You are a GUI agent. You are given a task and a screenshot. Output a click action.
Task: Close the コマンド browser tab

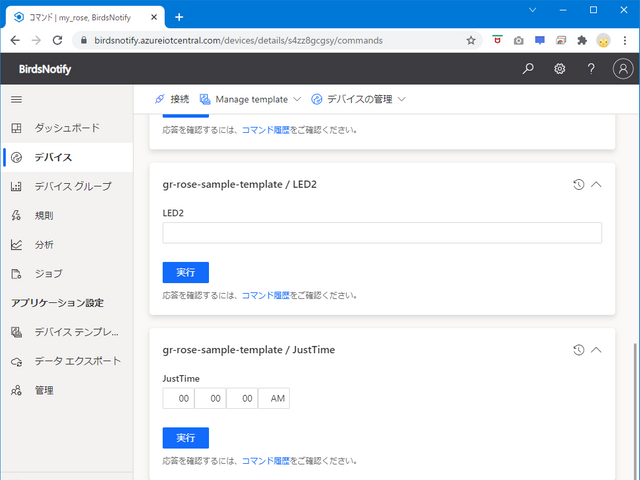(154, 17)
